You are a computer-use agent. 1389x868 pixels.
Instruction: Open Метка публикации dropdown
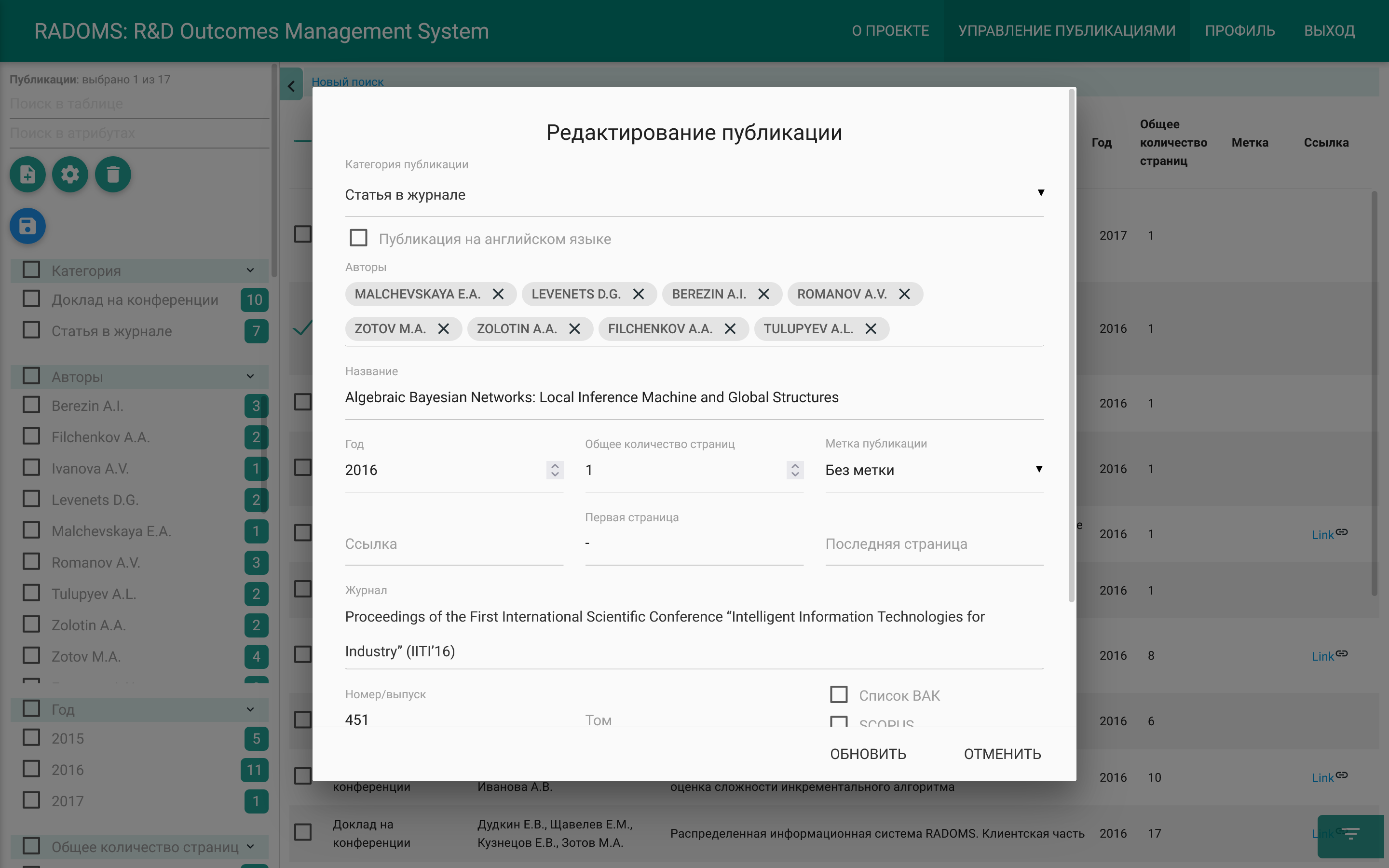coord(933,470)
